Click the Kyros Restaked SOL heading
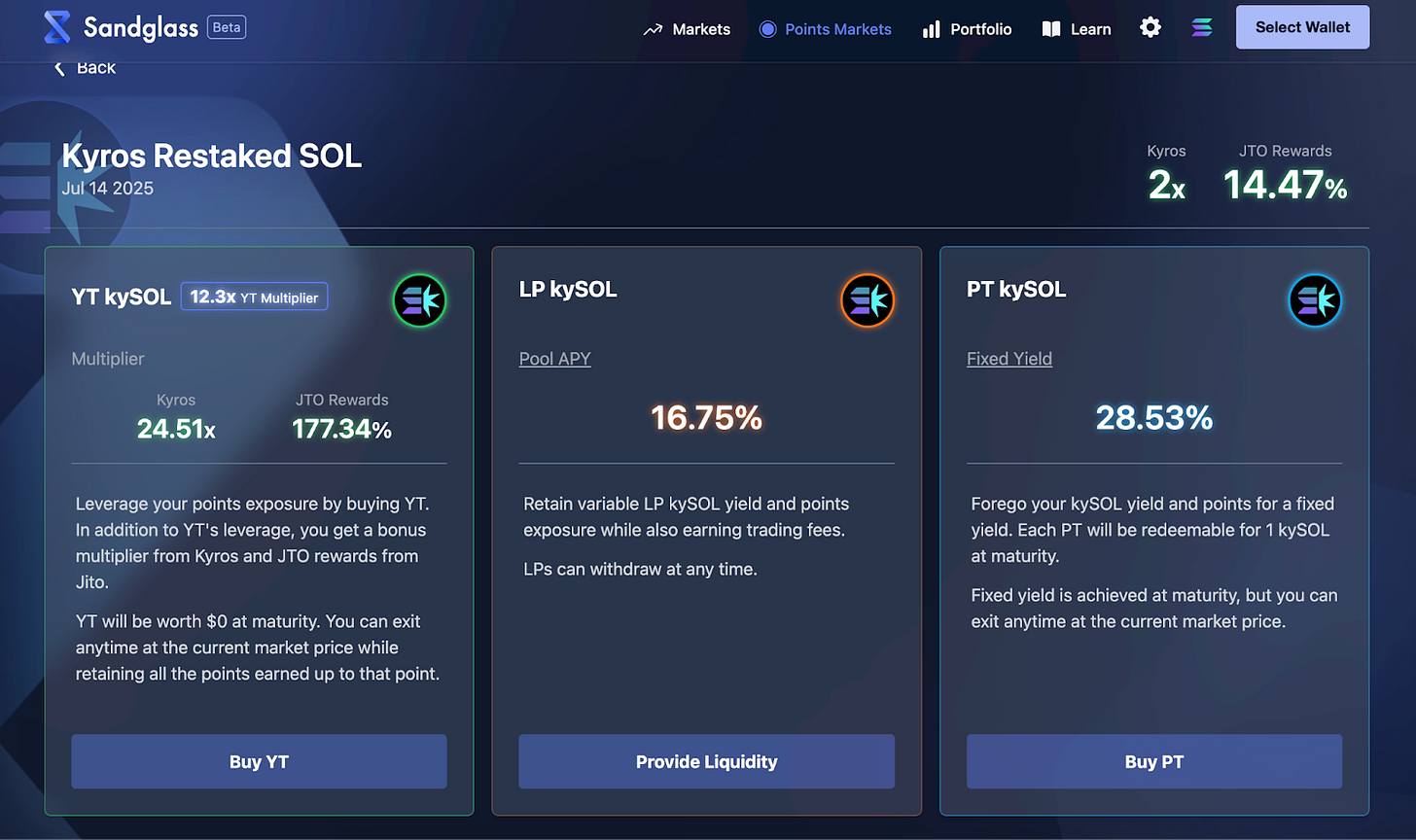 pyautogui.click(x=212, y=156)
